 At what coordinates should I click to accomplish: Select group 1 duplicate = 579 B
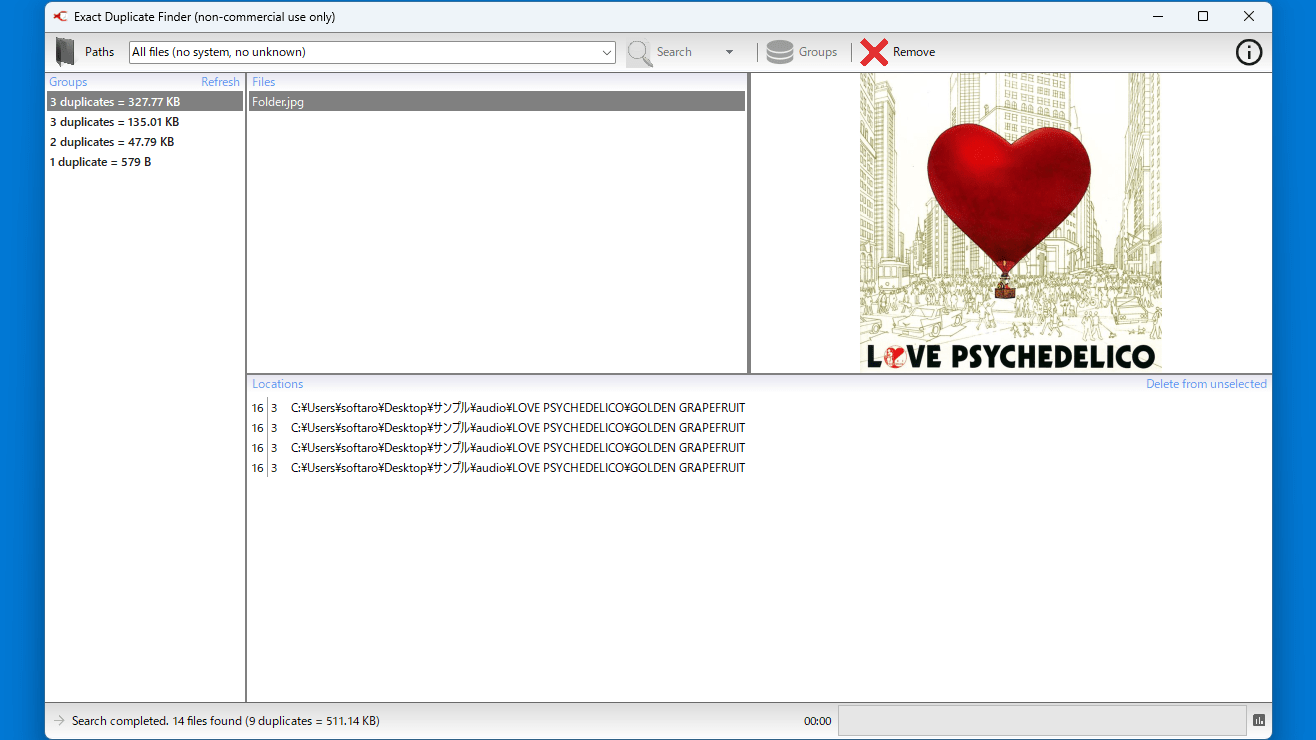pos(145,162)
